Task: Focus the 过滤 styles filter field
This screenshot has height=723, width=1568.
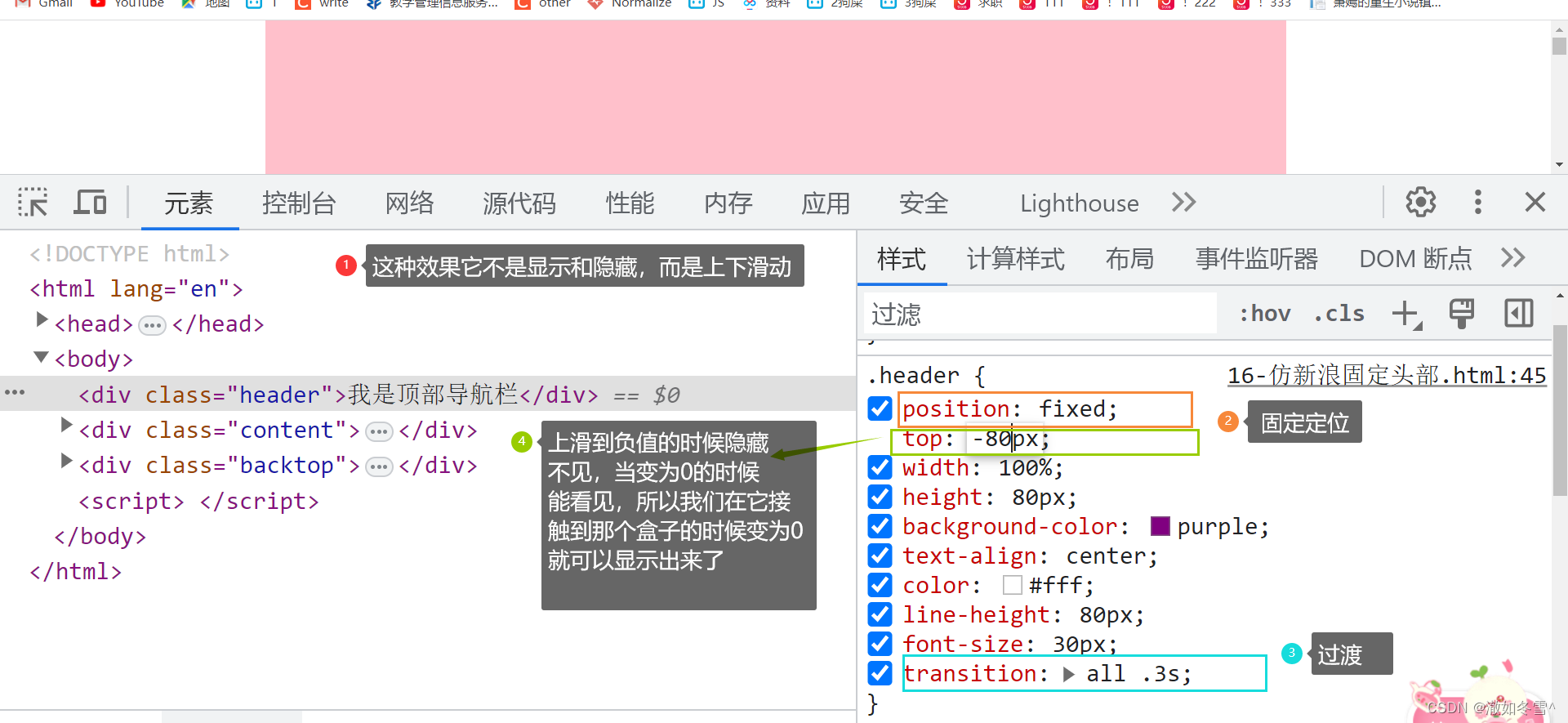Action: tap(1040, 314)
